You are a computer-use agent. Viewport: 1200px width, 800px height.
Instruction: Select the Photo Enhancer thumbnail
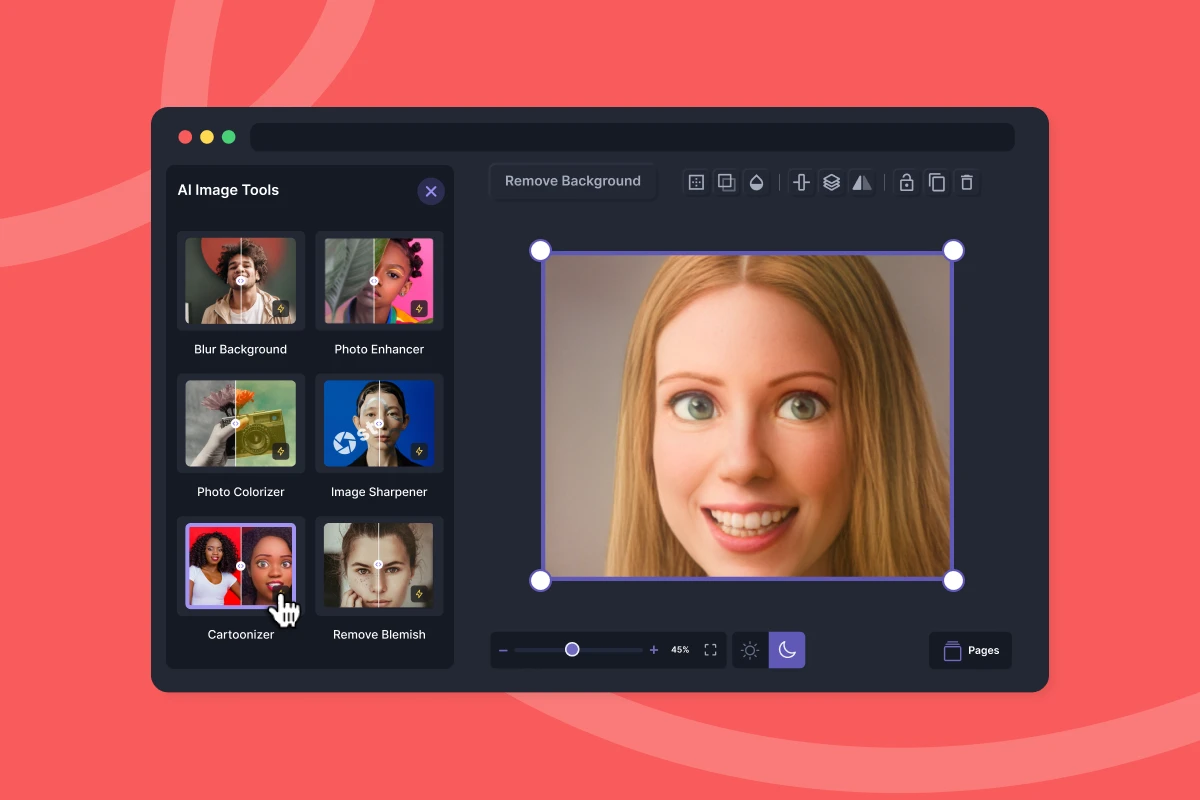pyautogui.click(x=379, y=281)
